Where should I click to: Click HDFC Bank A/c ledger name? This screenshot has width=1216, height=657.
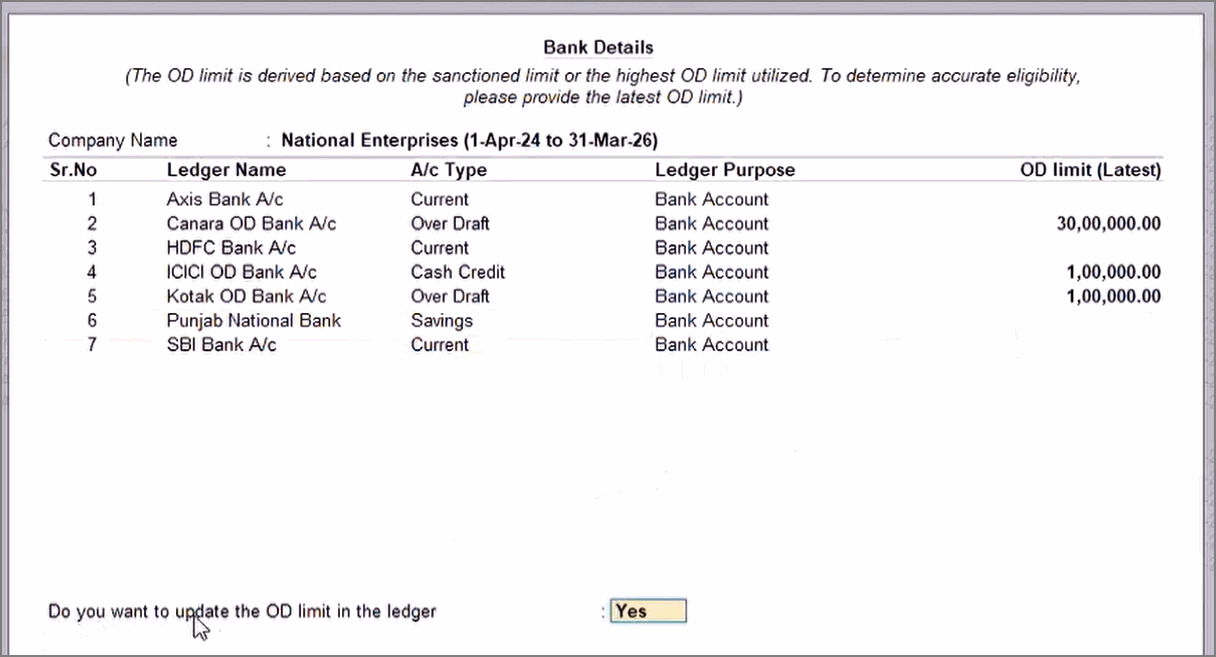click(x=231, y=248)
